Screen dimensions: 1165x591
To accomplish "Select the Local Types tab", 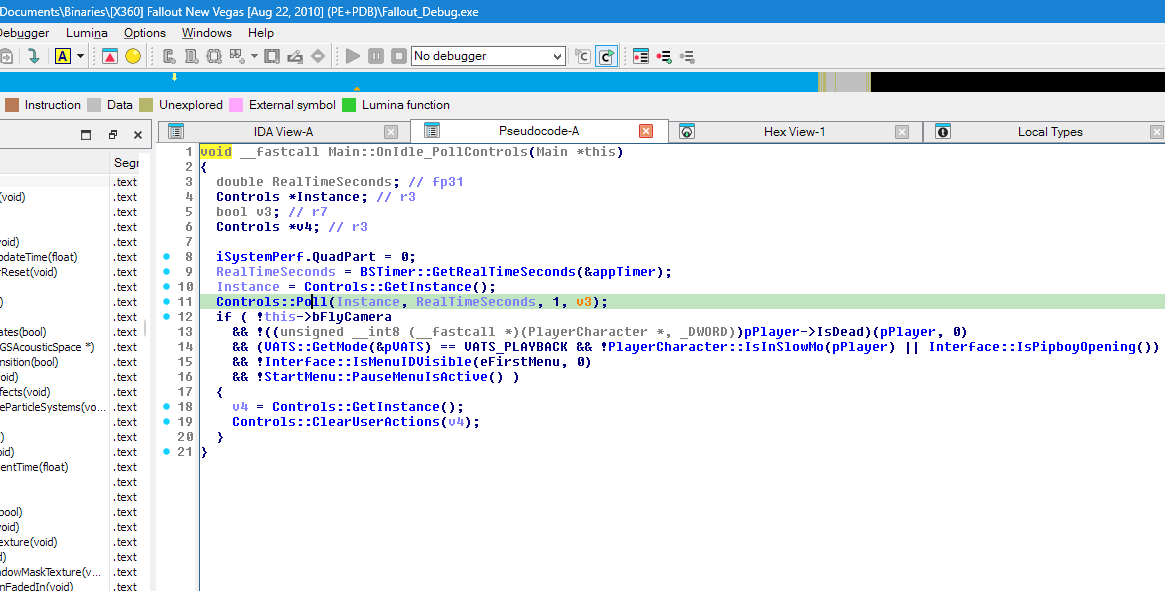I will (x=1049, y=132).
